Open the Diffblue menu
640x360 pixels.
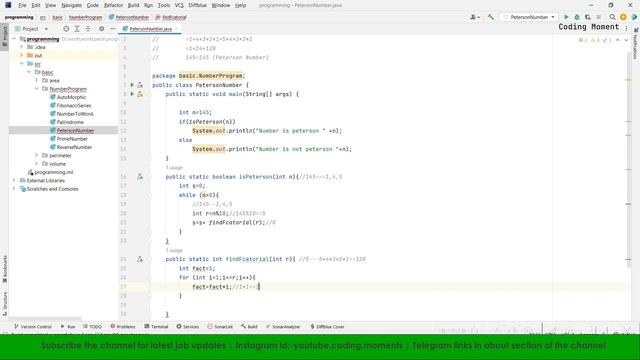point(198,5)
